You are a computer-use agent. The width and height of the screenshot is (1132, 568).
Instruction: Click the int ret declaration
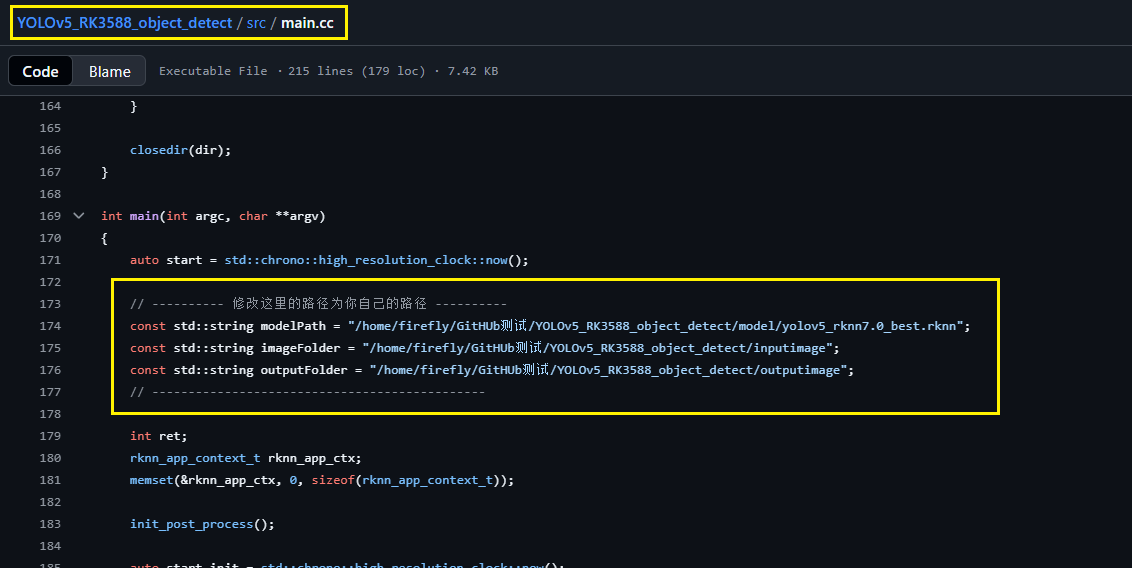(x=158, y=436)
